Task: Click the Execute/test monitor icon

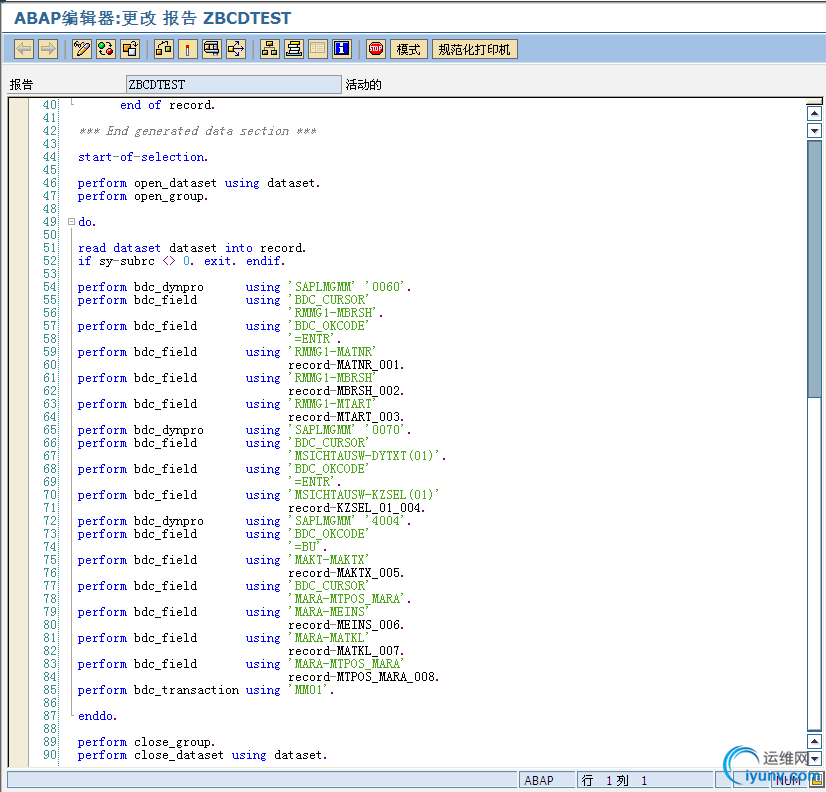Action: click(212, 49)
